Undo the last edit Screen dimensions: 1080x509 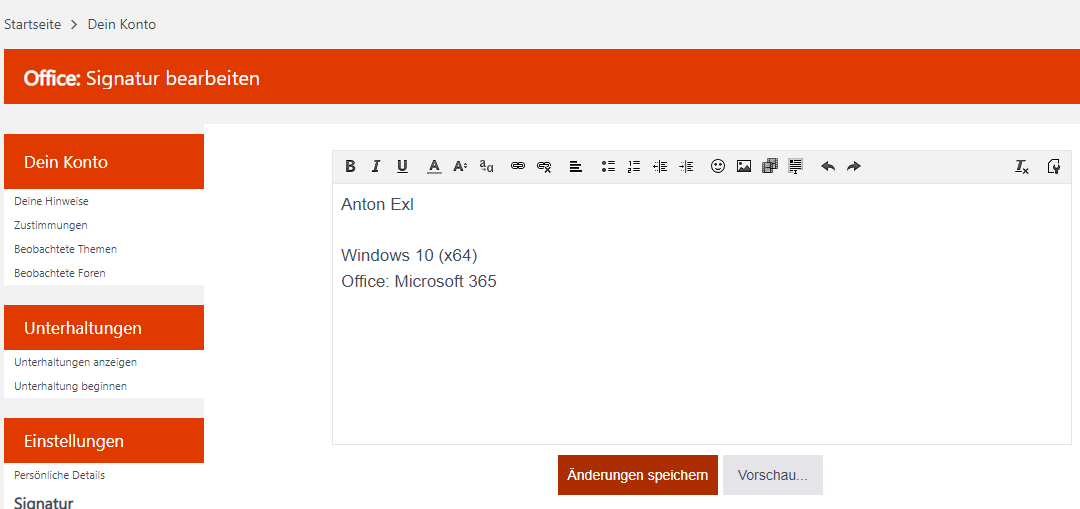click(x=828, y=166)
